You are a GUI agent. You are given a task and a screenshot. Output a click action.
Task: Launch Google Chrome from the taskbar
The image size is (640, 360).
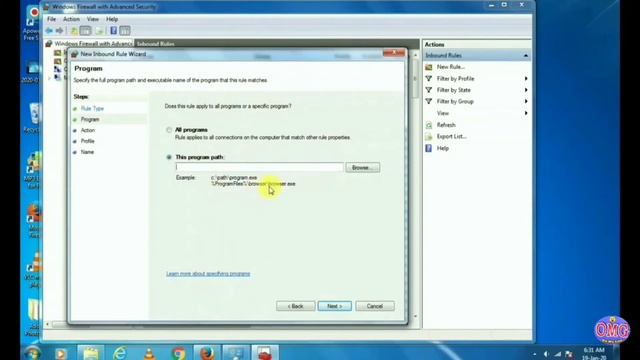point(178,353)
